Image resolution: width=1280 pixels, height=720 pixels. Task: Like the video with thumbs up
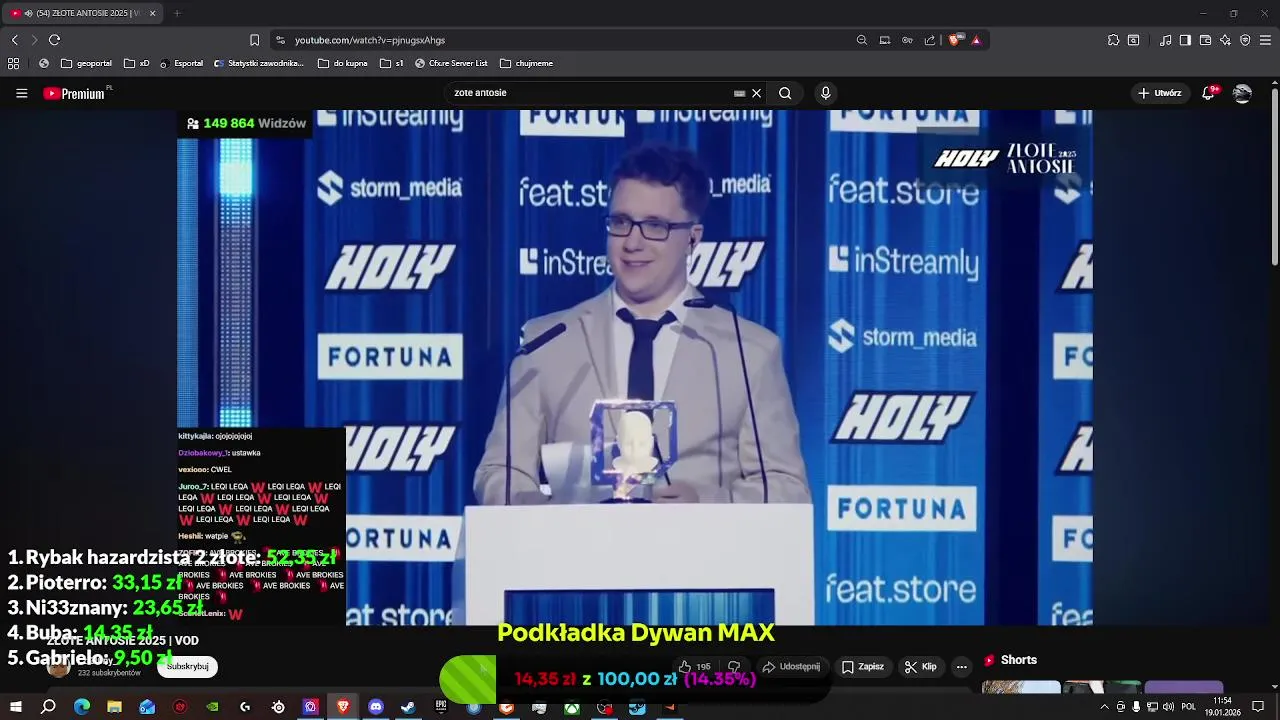pyautogui.click(x=694, y=667)
